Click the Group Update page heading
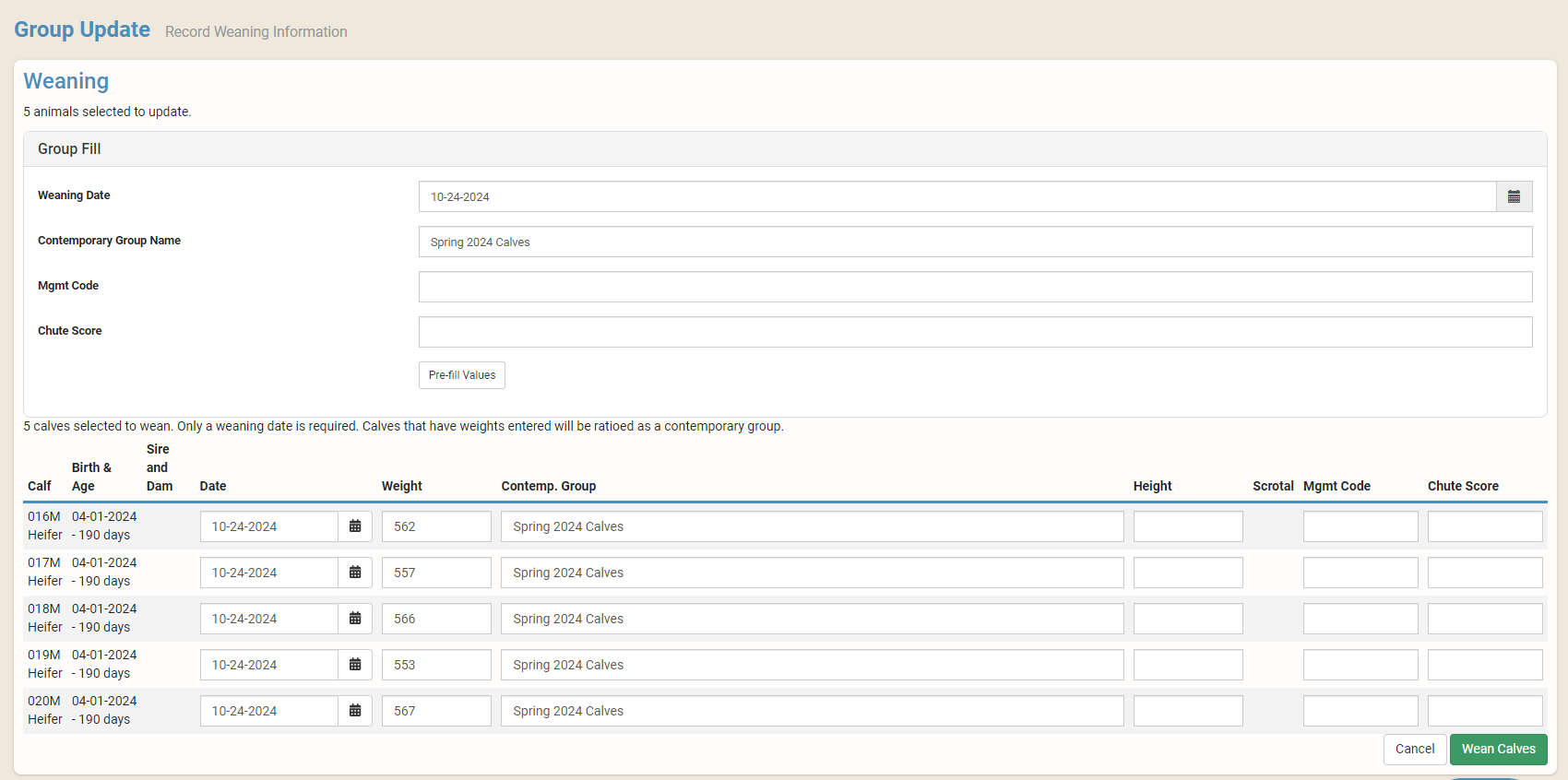 point(82,30)
